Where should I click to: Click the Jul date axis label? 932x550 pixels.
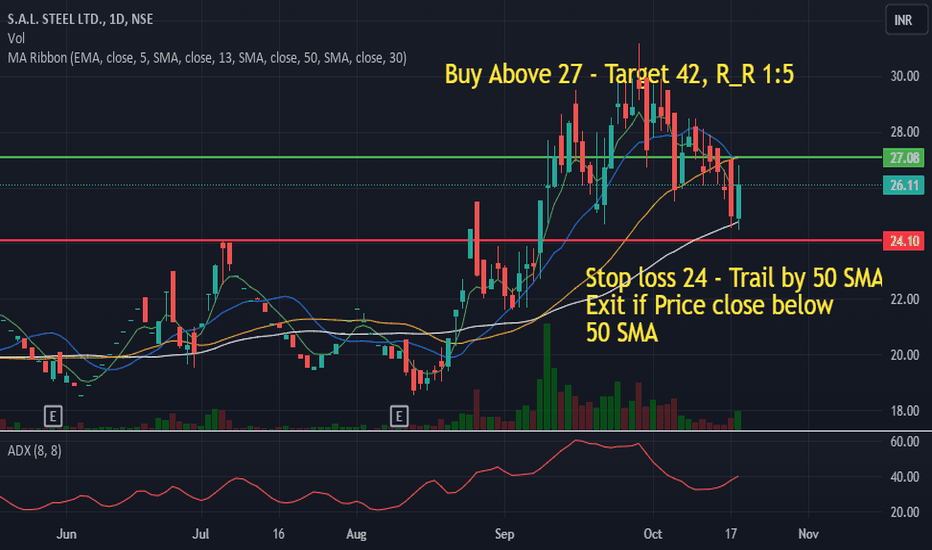[201, 534]
